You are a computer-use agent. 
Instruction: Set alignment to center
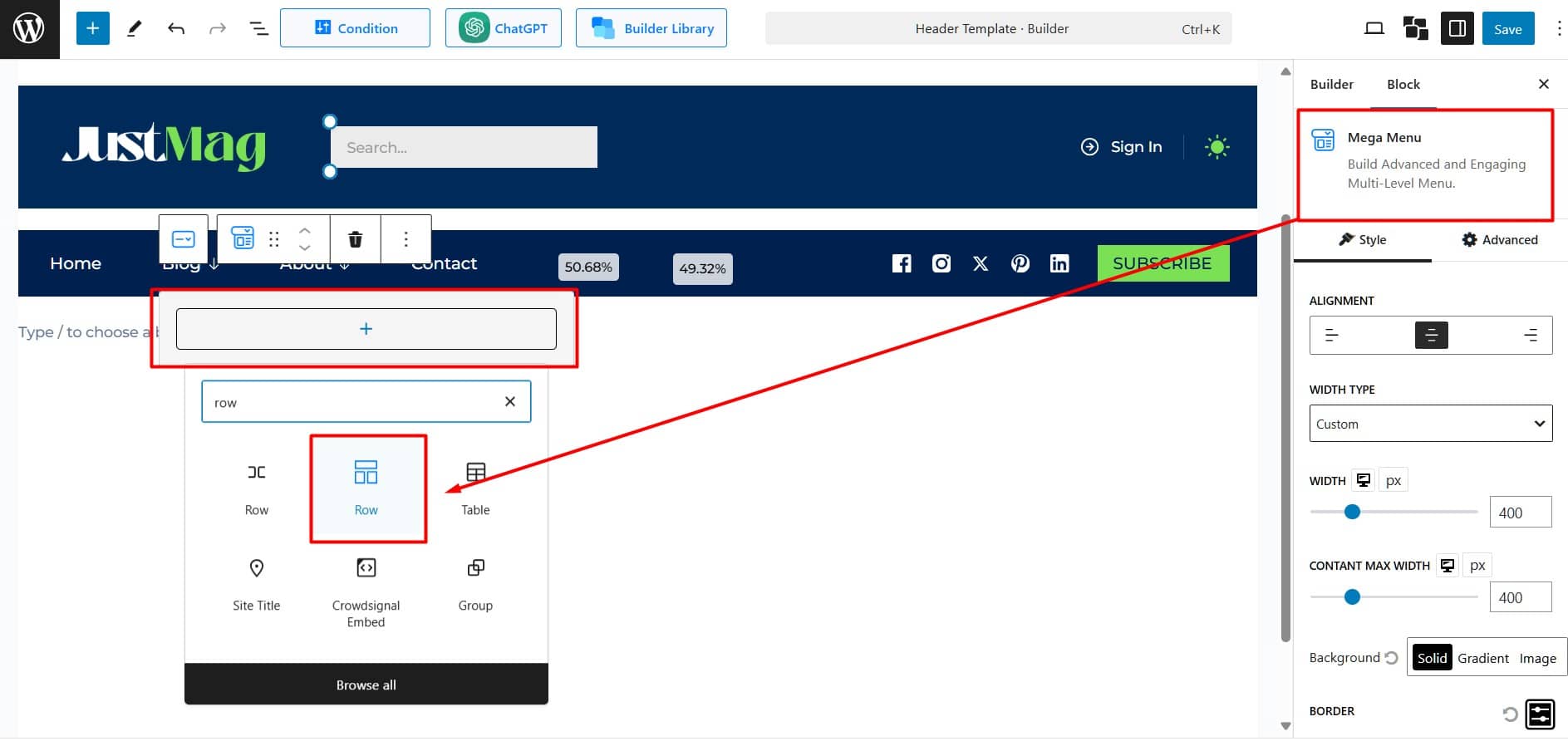[x=1431, y=335]
